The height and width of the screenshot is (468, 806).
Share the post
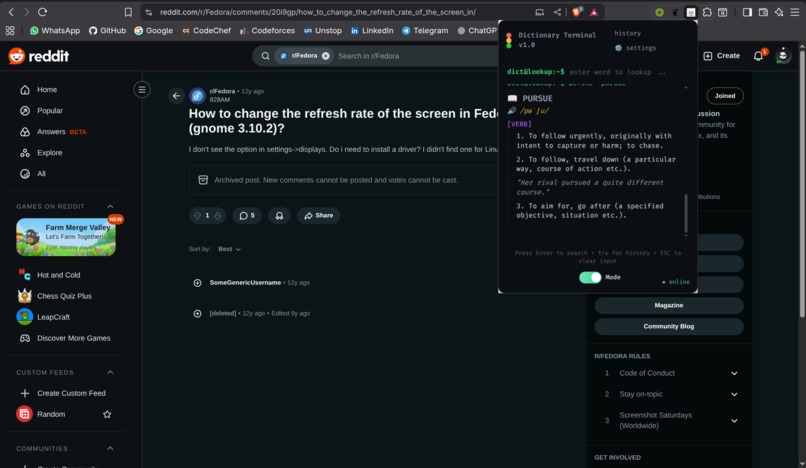tap(319, 215)
